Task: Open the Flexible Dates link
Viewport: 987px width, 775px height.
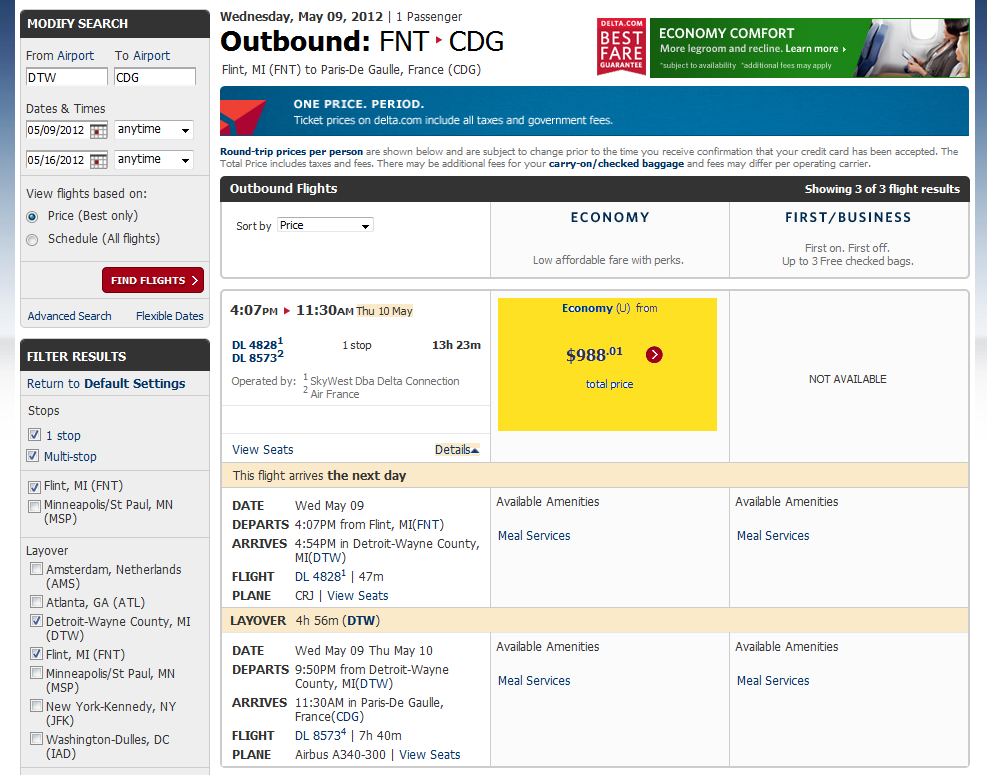Action: point(169,316)
